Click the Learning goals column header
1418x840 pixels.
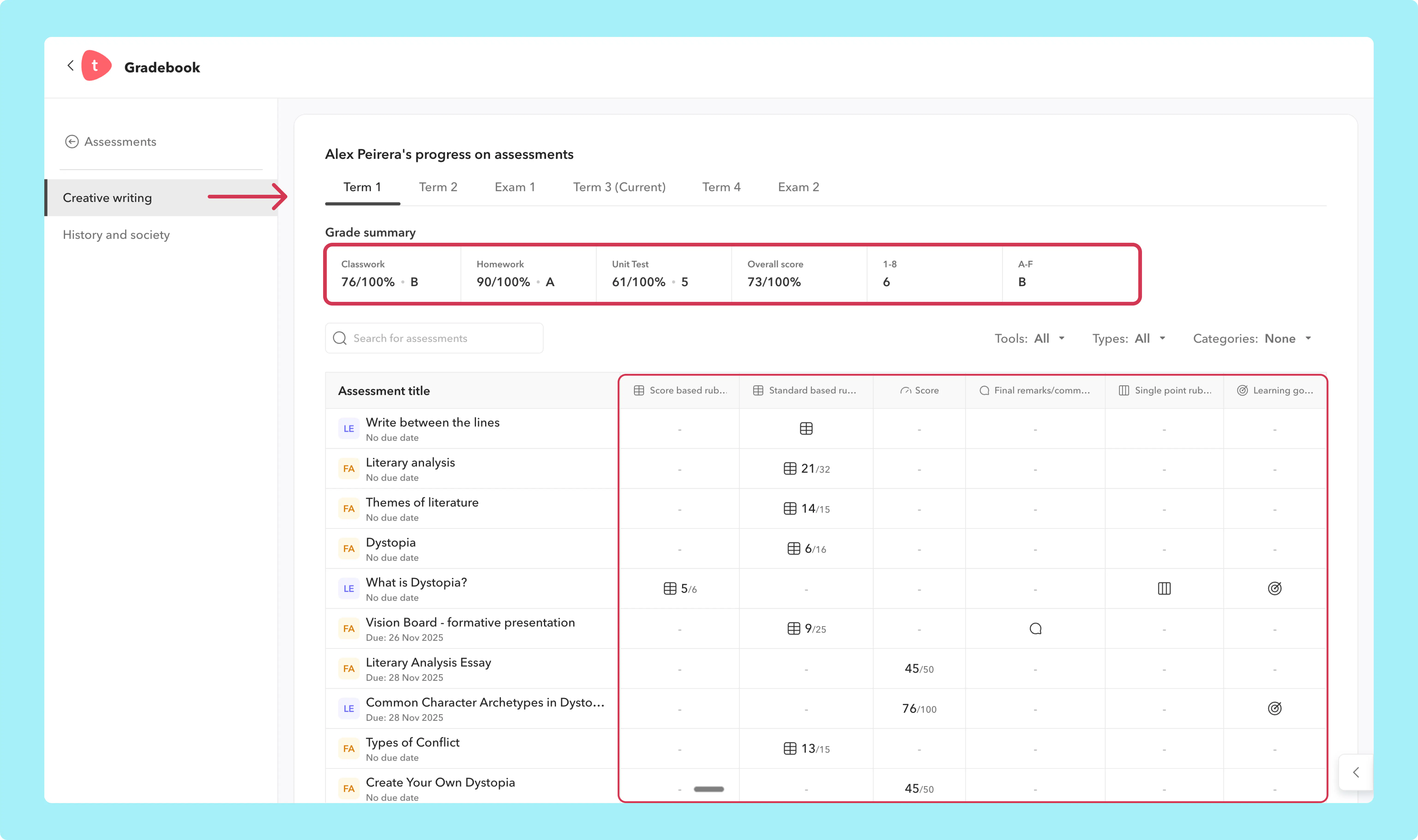point(1275,390)
